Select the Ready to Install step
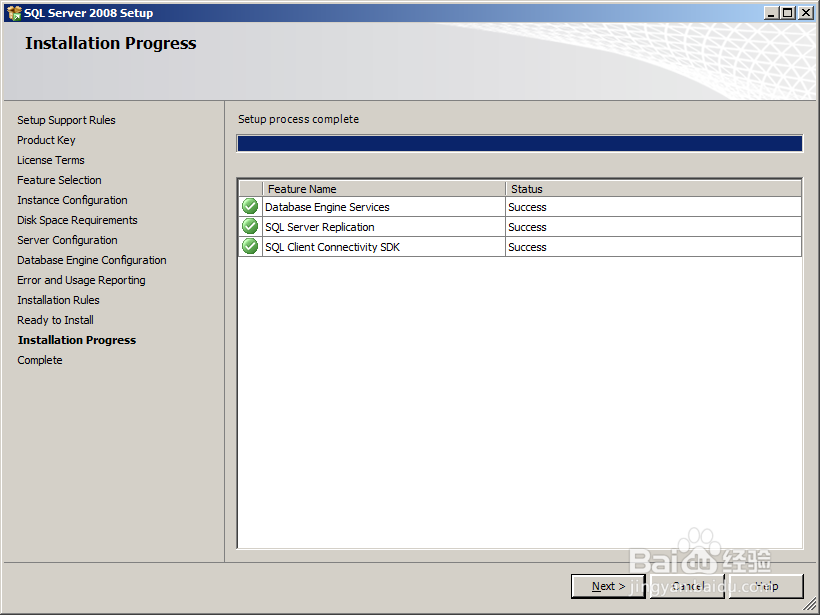820x615 pixels. 55,320
